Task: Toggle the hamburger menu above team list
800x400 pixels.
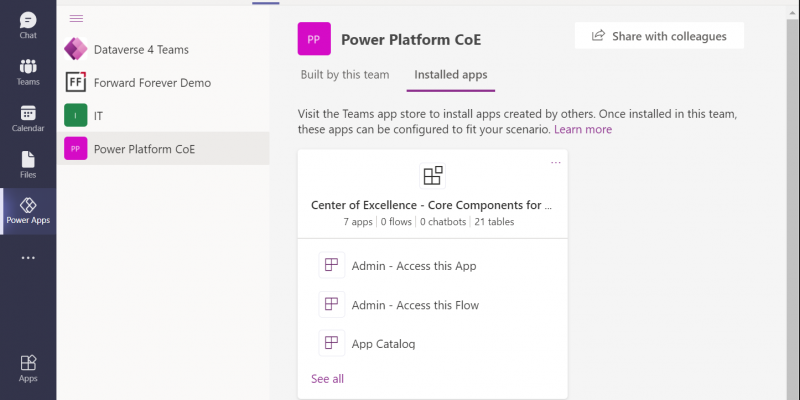Action: coord(76,19)
